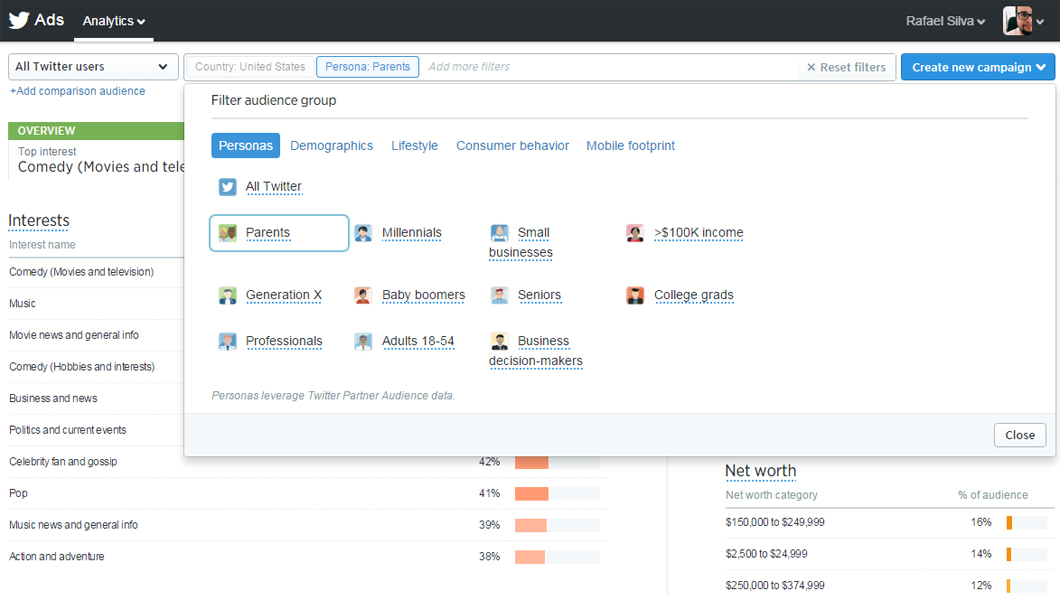Select the Parents persona icon
The width and height of the screenshot is (1060, 596).
pyautogui.click(x=226, y=232)
